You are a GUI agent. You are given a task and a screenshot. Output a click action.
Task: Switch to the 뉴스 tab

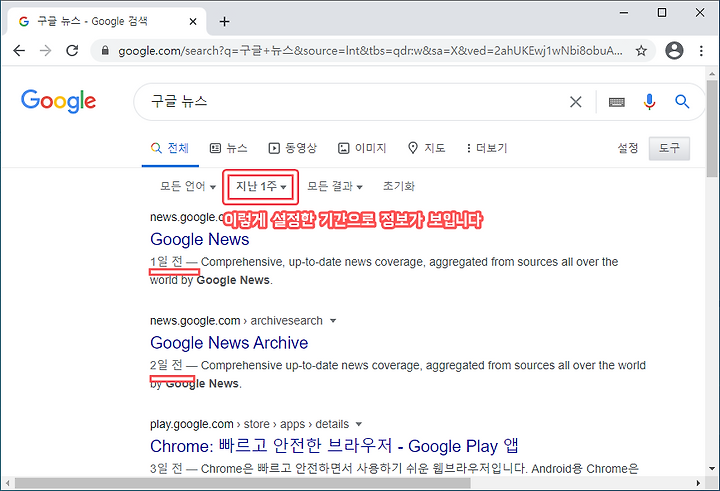(229, 148)
